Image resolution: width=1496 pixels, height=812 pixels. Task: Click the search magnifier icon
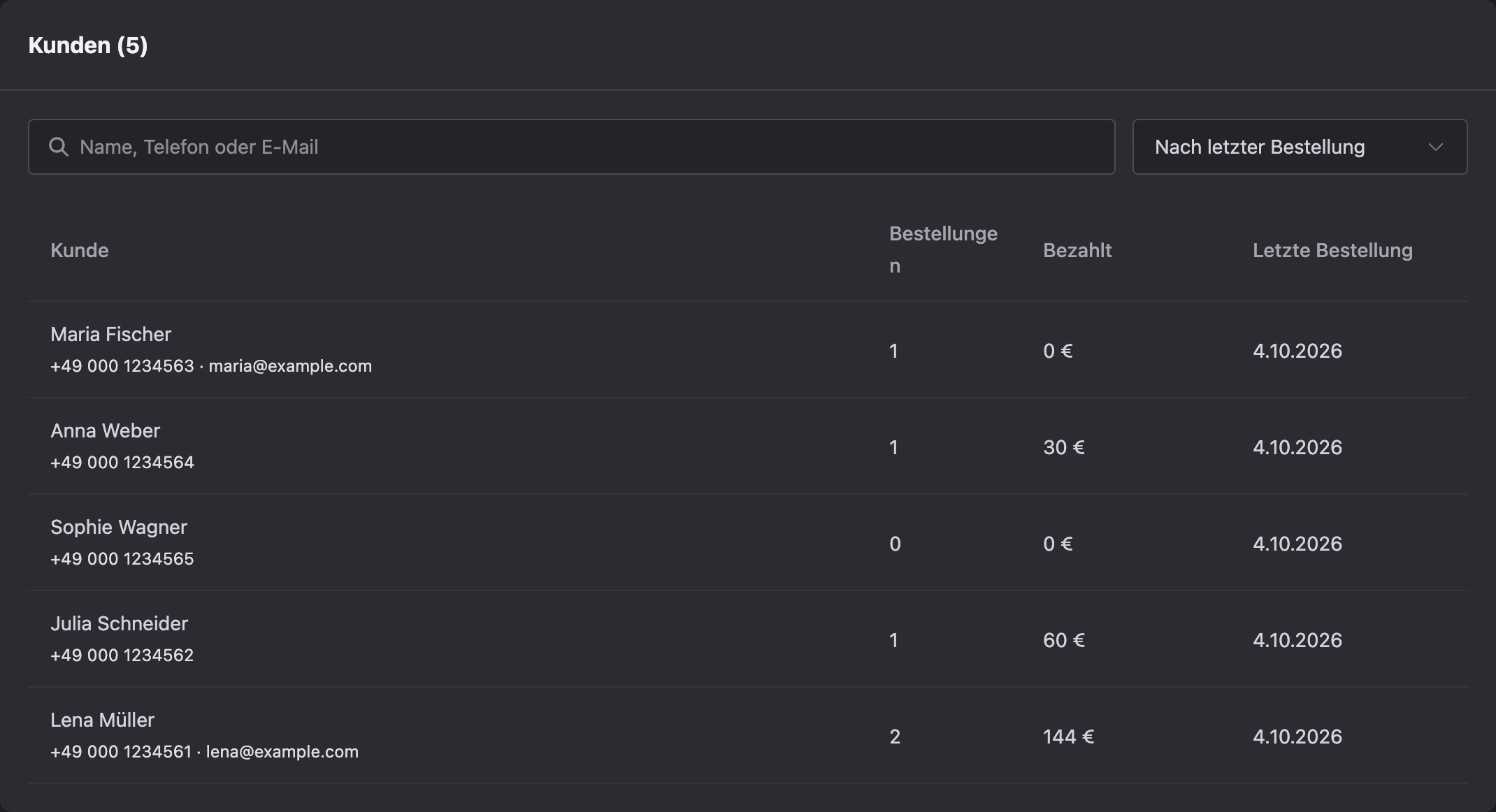[x=59, y=147]
